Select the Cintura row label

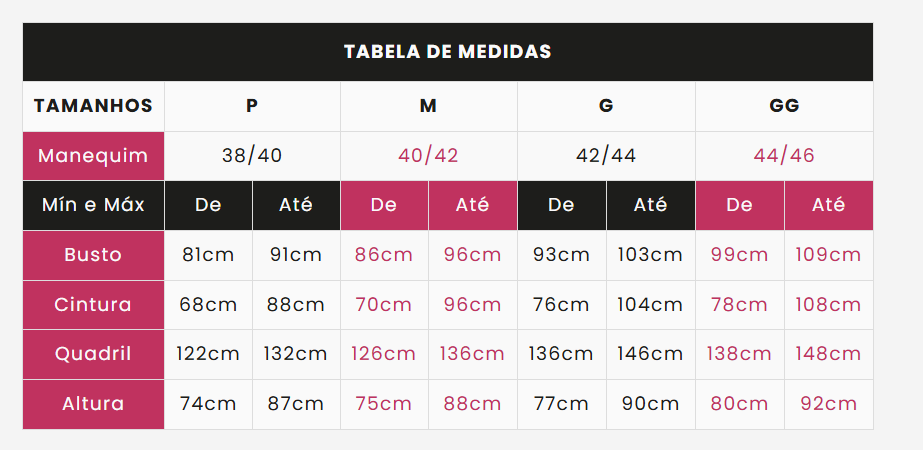(x=93, y=305)
